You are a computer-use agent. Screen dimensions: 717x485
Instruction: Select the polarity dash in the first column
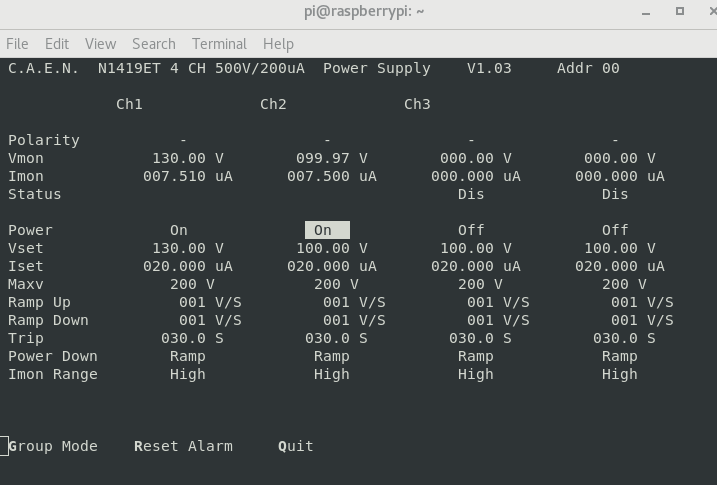tap(183, 140)
